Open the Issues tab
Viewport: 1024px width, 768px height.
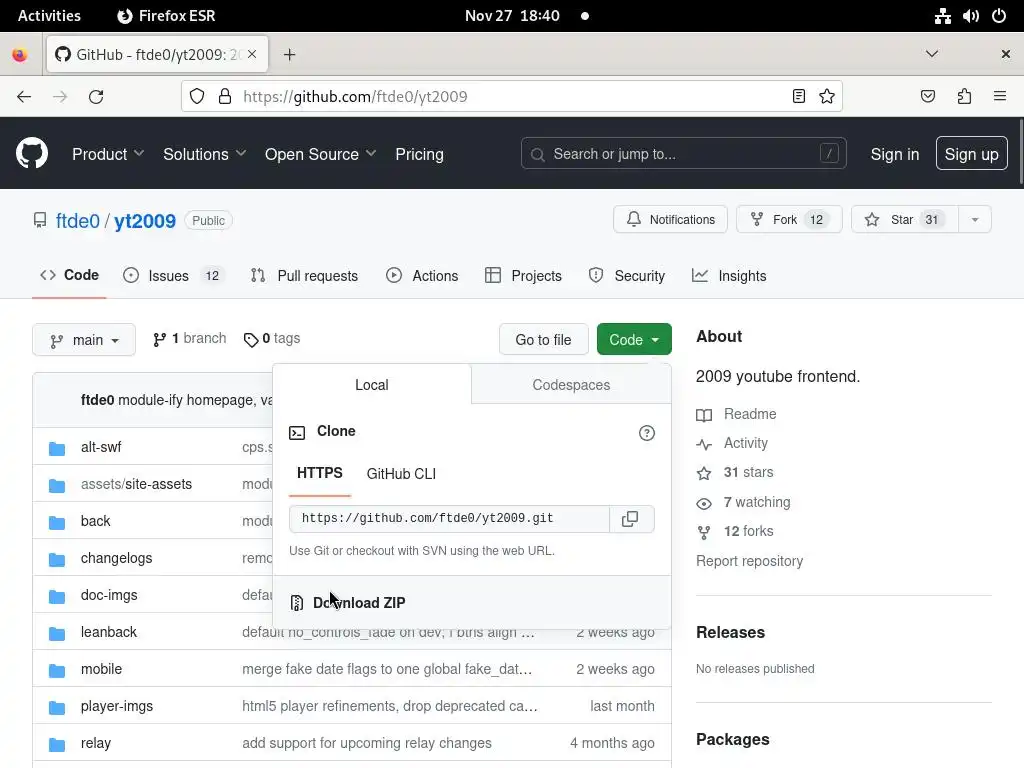click(x=174, y=276)
